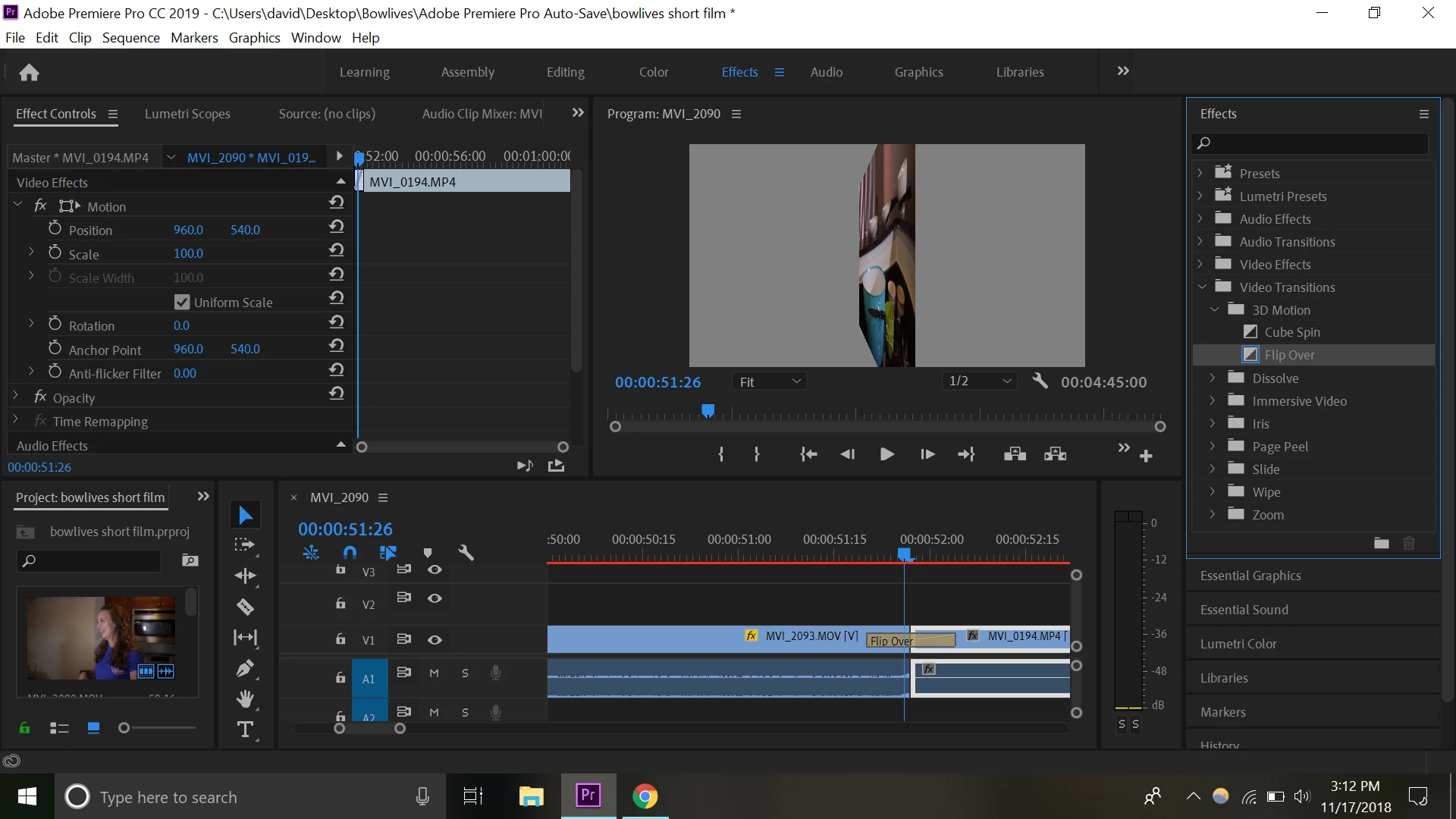Select the Pen tool
1456x819 pixels.
(x=245, y=668)
